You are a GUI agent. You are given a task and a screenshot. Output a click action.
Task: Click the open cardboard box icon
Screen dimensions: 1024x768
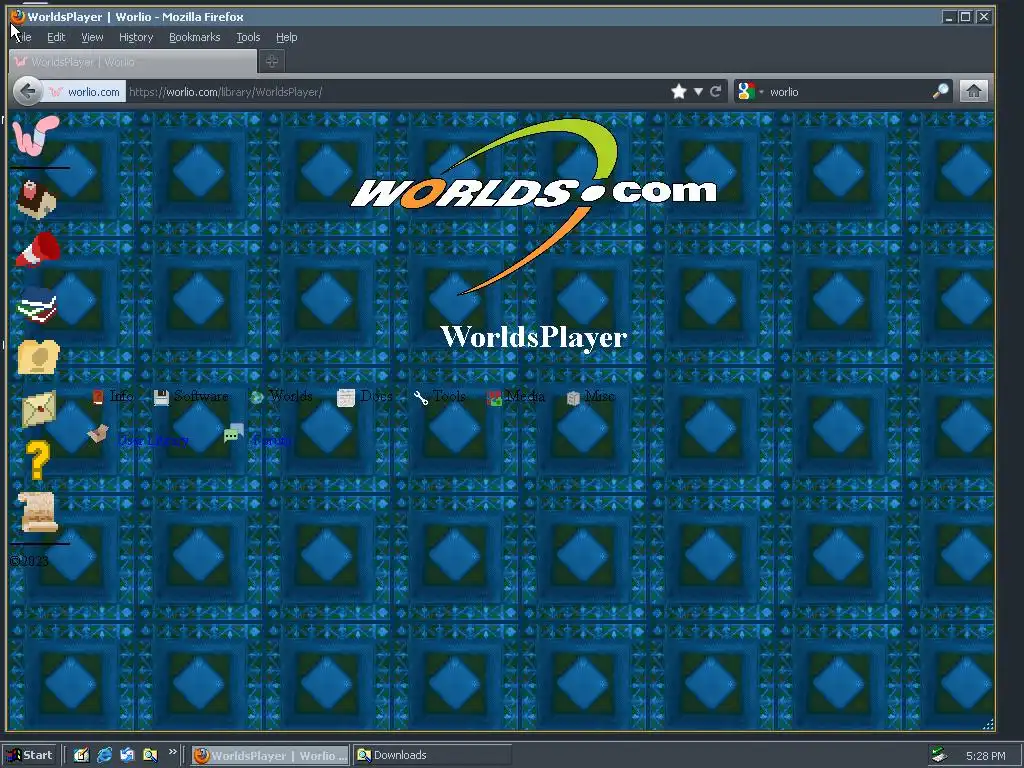98,434
